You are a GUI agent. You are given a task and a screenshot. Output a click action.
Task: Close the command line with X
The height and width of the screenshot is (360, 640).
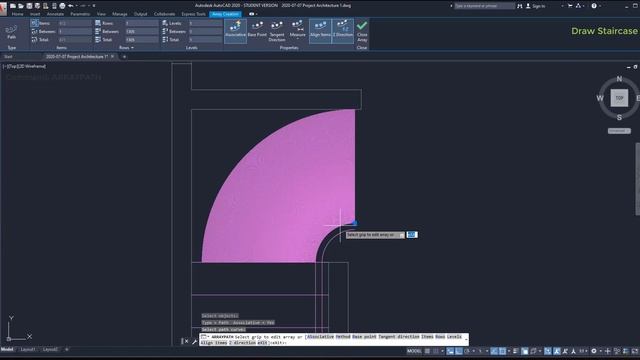click(x=187, y=341)
